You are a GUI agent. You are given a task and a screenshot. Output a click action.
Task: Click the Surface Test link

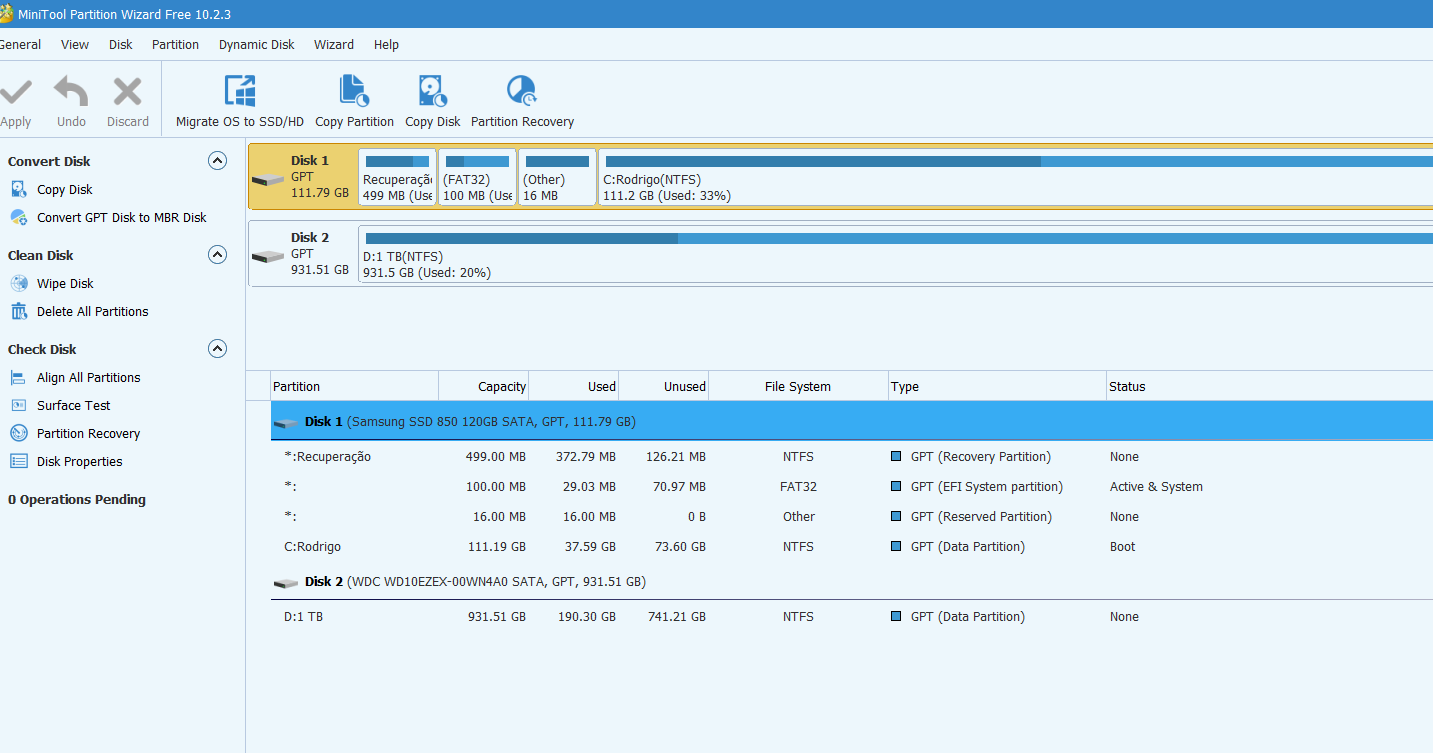tap(74, 405)
